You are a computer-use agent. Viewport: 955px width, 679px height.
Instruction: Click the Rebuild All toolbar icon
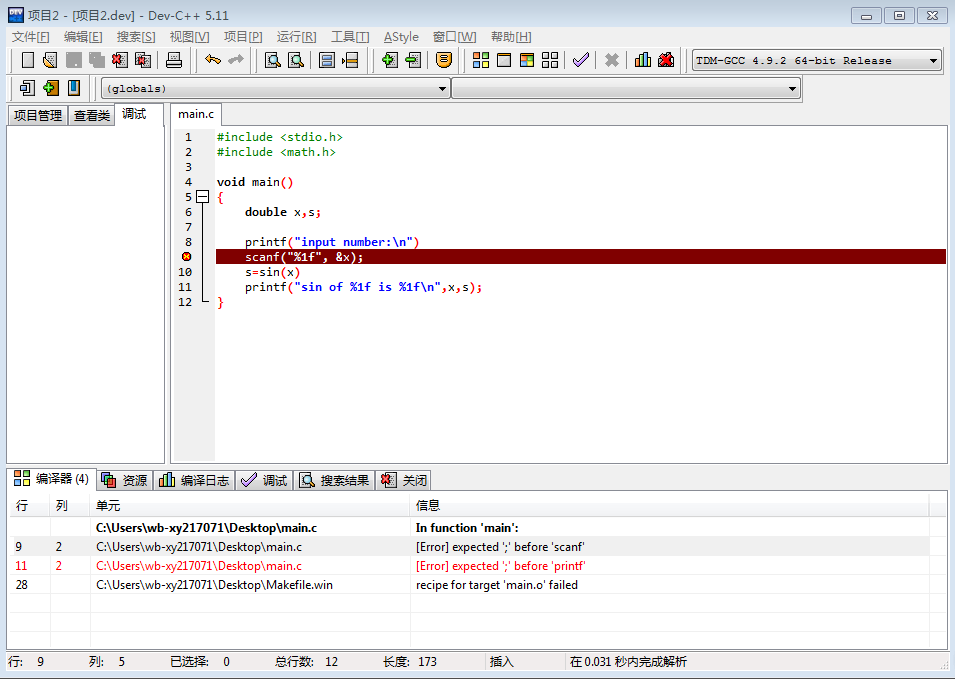click(x=550, y=60)
